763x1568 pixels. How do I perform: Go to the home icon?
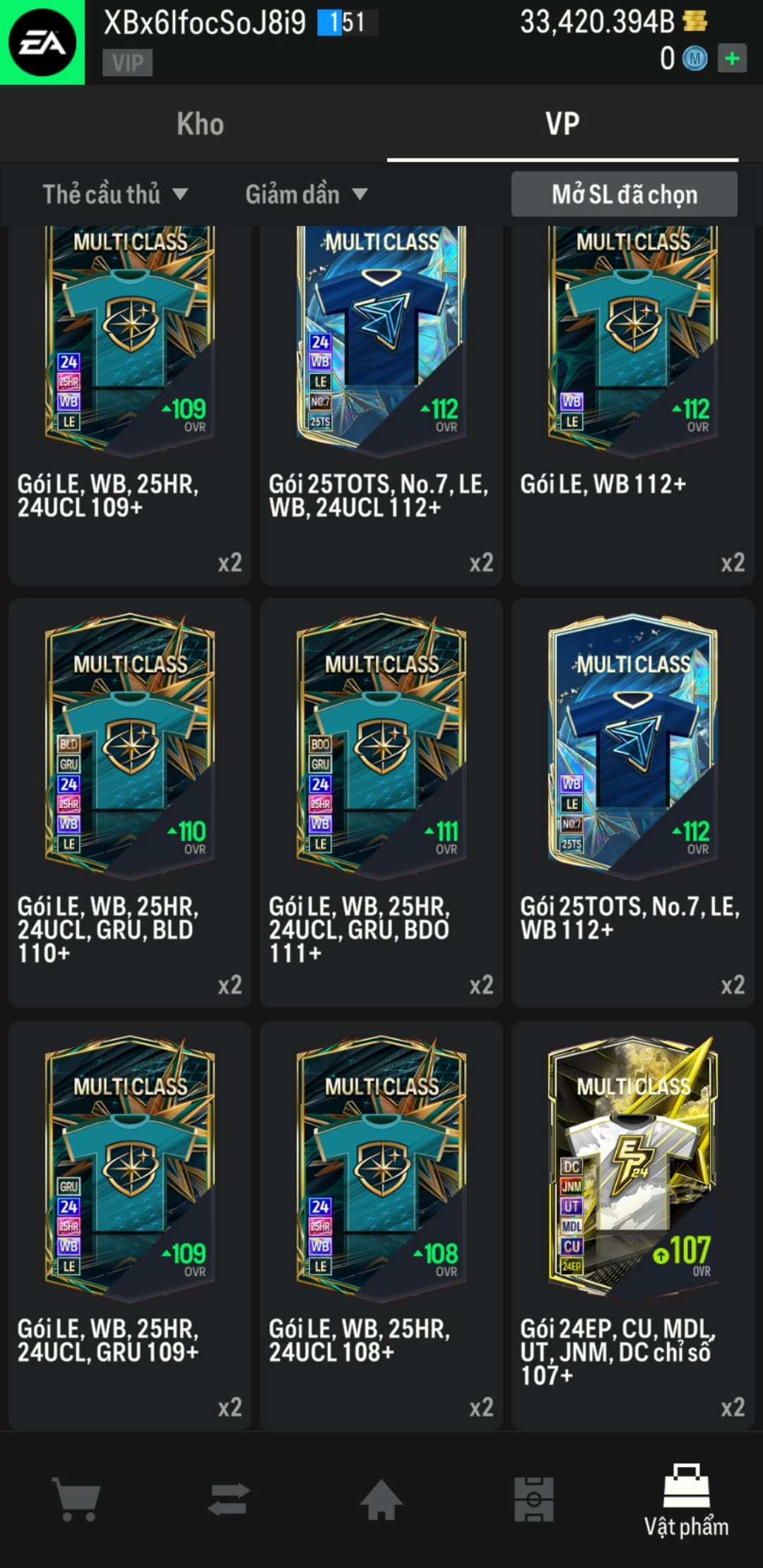coord(381,1498)
